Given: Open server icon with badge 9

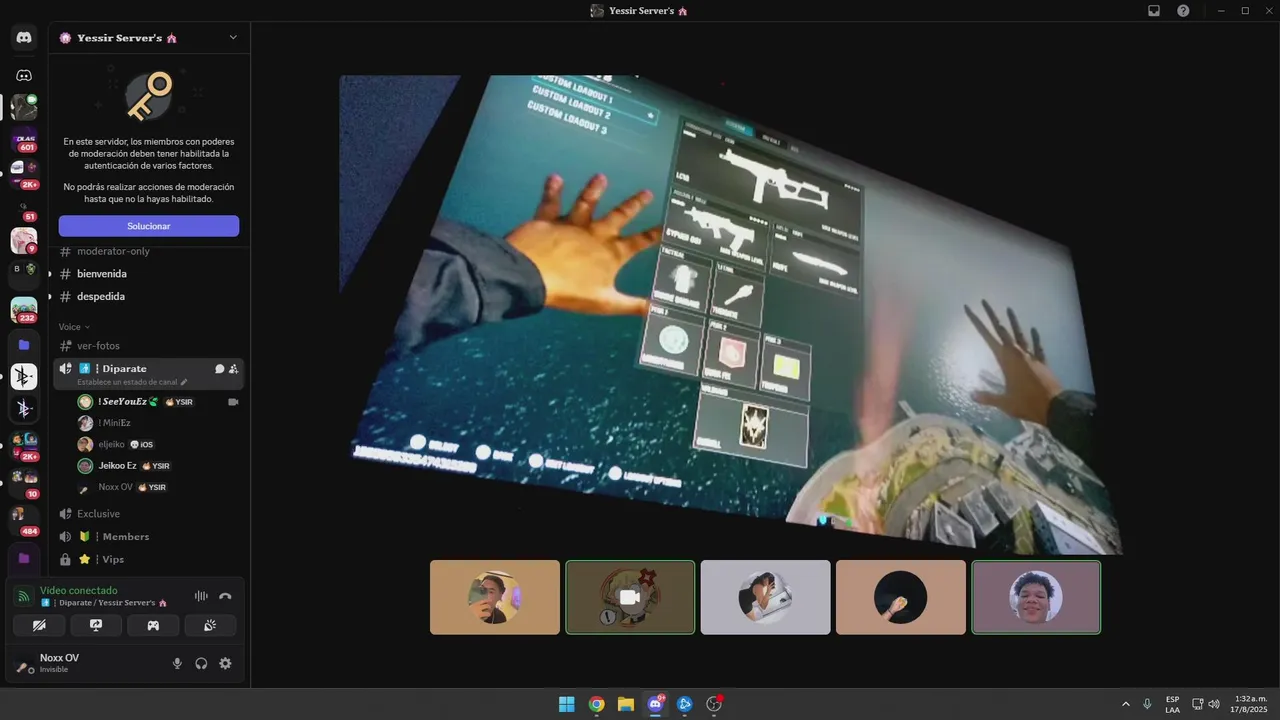Looking at the screenshot, I should (24, 241).
